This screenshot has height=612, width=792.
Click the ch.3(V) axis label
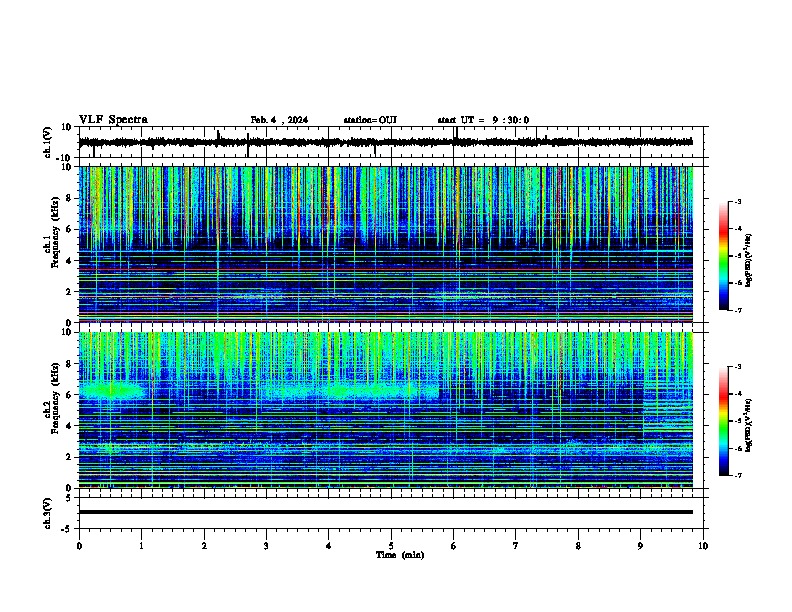click(48, 513)
